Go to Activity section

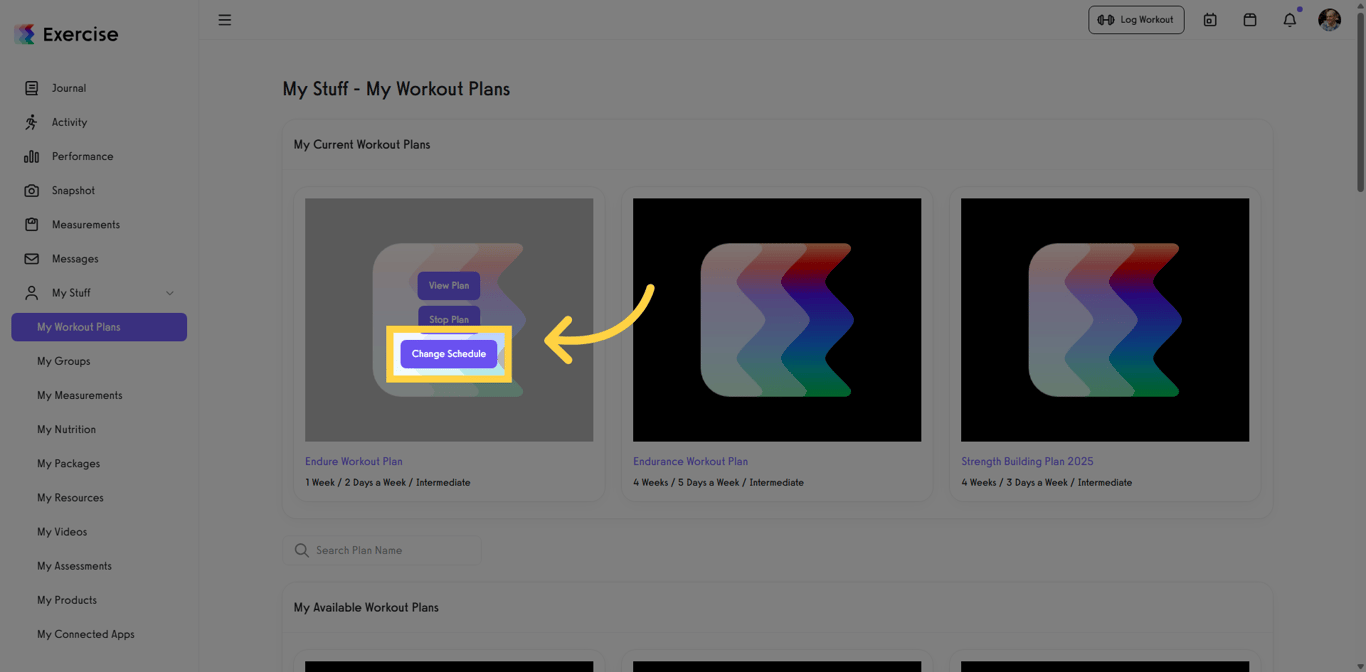[x=69, y=122]
